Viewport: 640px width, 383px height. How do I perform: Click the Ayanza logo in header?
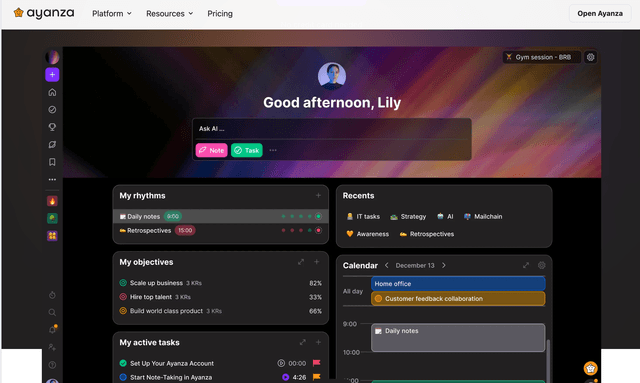pos(44,13)
